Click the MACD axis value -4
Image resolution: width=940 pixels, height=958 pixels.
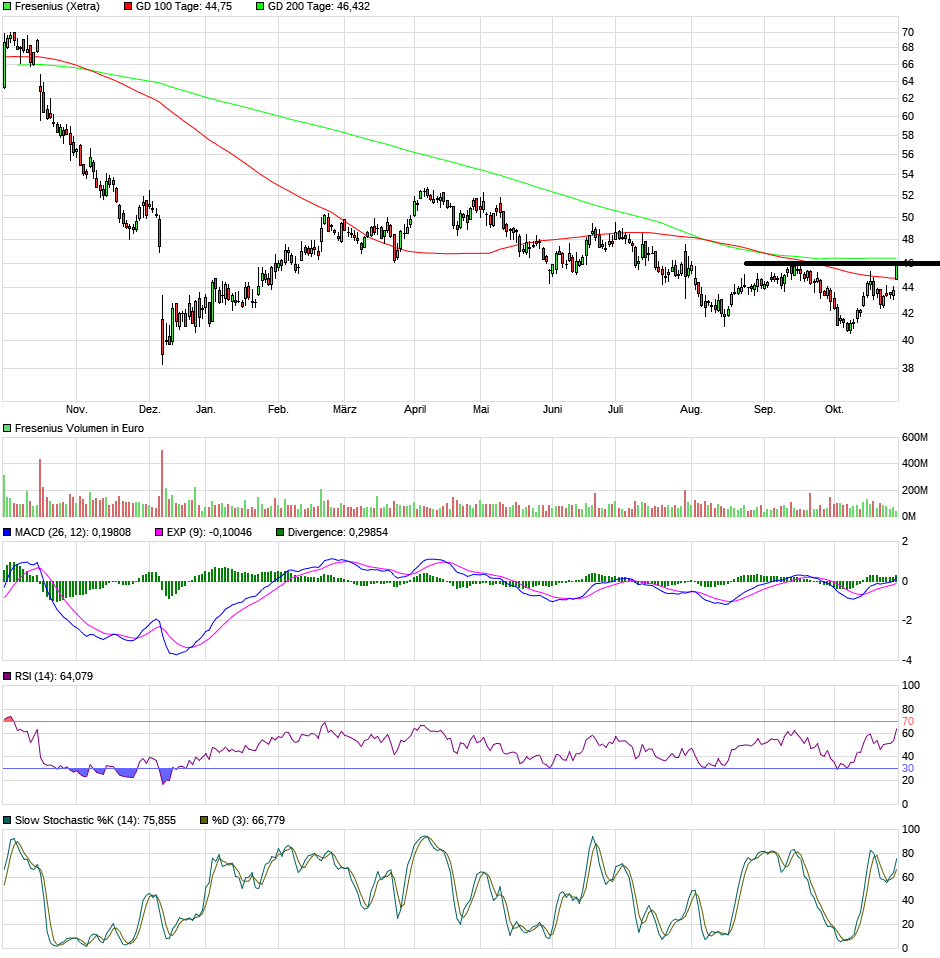pyautogui.click(x=906, y=660)
